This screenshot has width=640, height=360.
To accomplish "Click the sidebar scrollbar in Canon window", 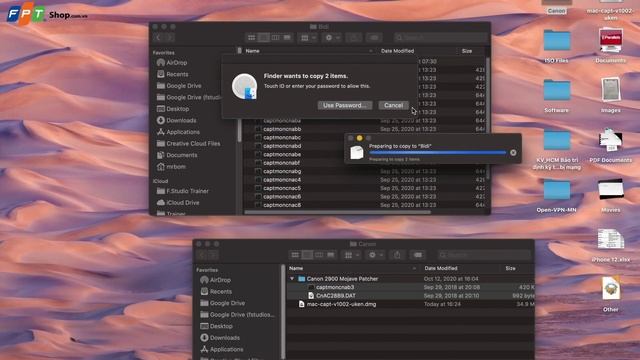I will click(283, 312).
